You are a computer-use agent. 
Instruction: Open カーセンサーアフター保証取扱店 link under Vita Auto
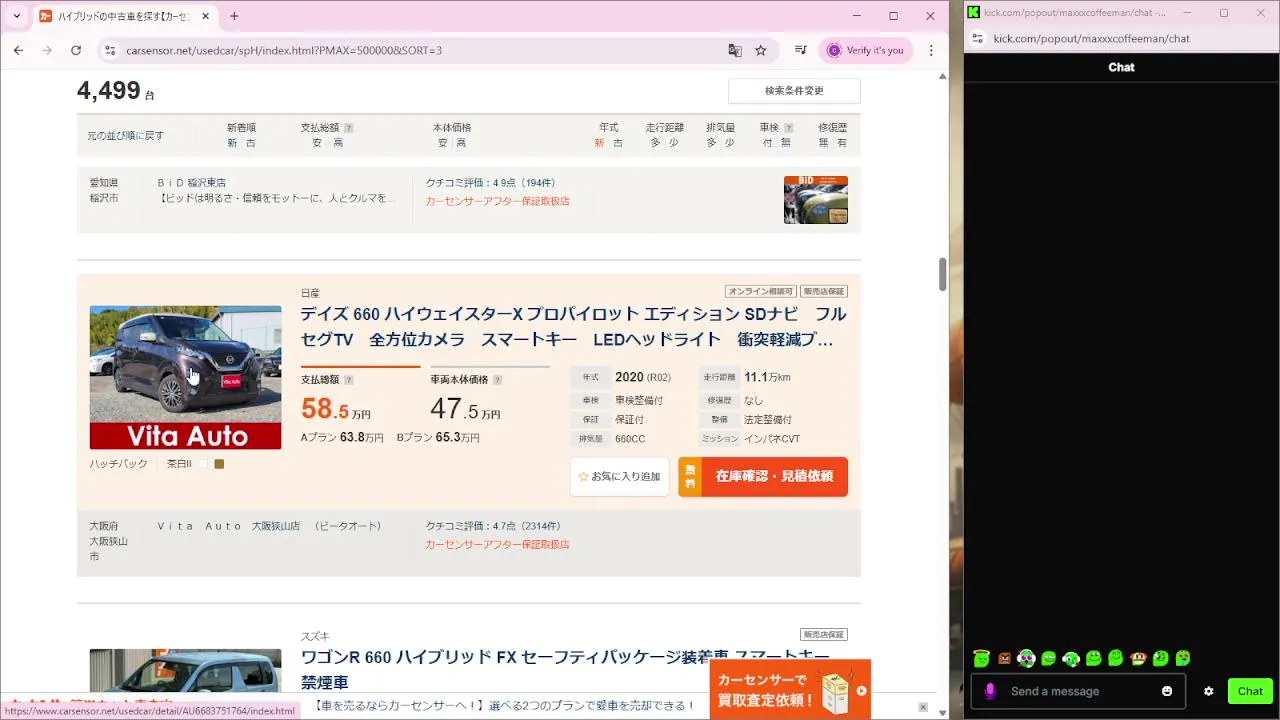click(x=497, y=545)
